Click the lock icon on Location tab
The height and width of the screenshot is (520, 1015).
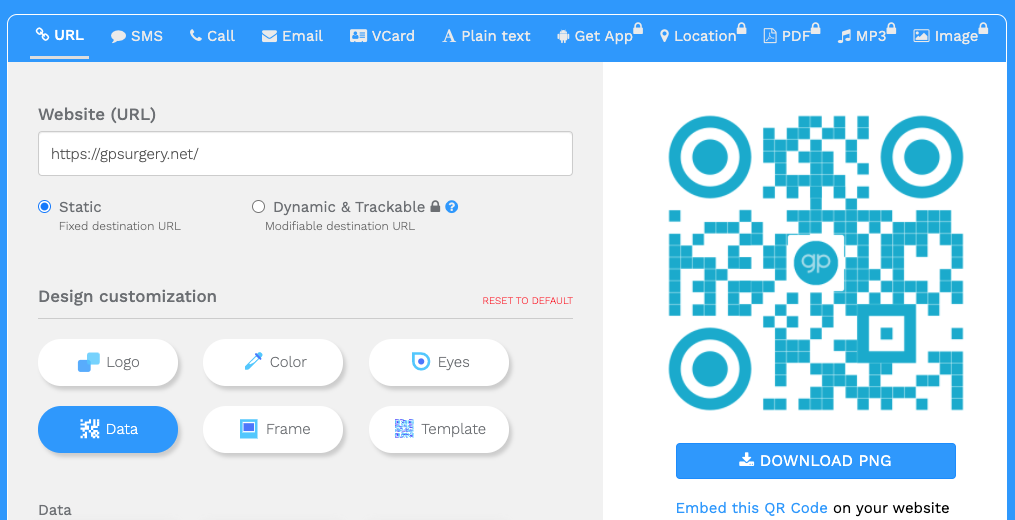pyautogui.click(x=741, y=29)
